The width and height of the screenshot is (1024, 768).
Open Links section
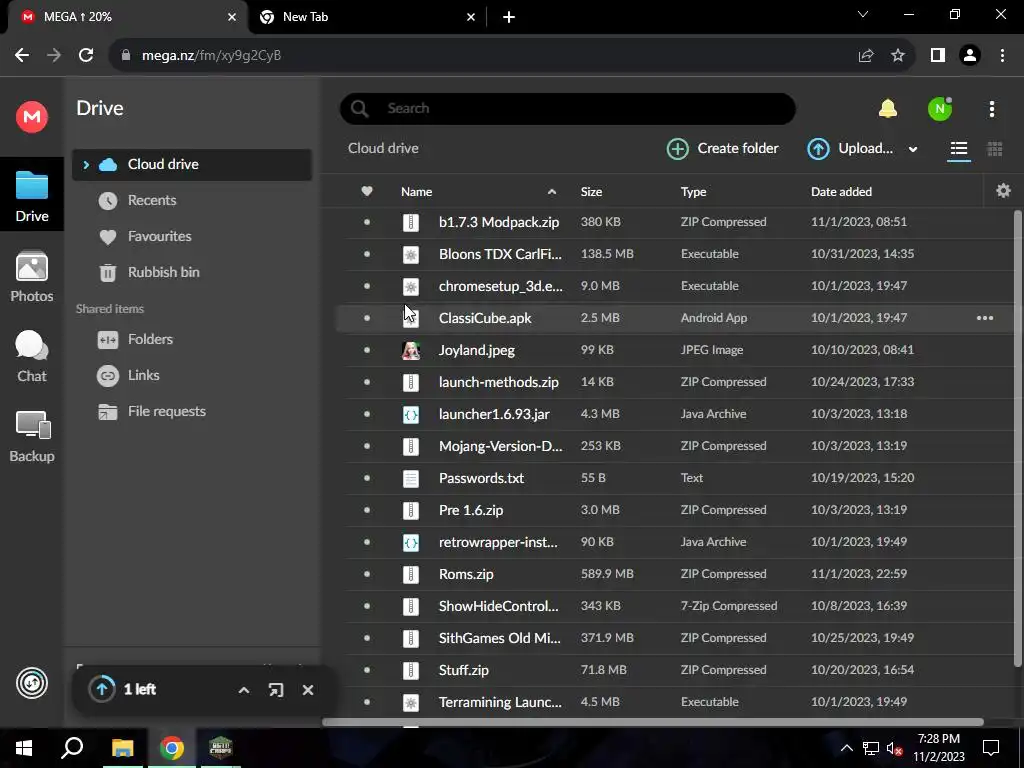pyautogui.click(x=143, y=376)
